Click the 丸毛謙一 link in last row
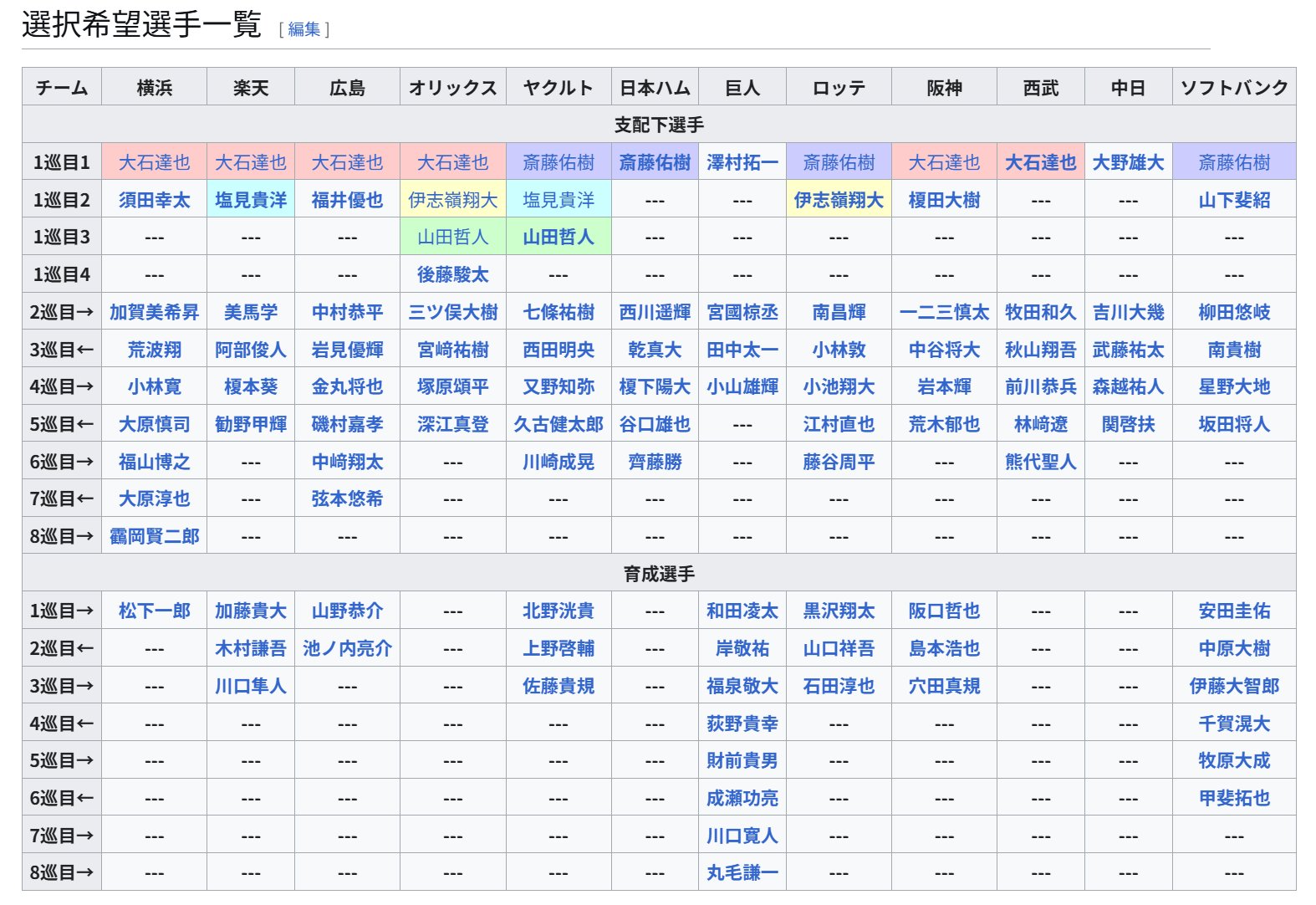The height and width of the screenshot is (905, 1316). point(742,872)
